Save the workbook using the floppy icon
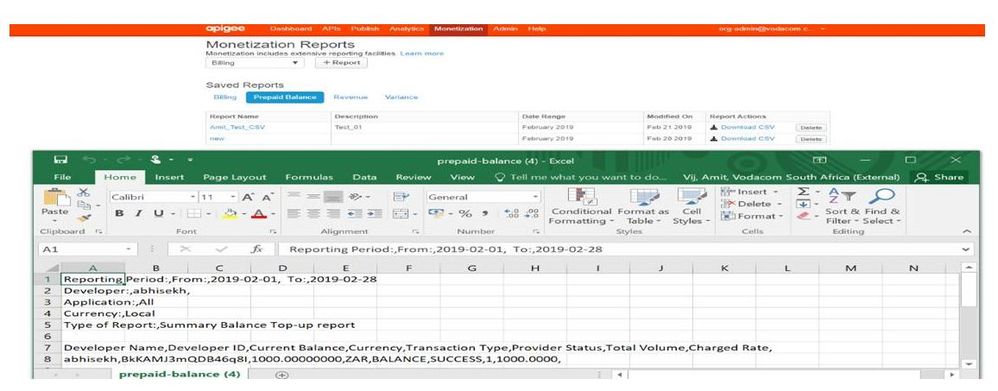This screenshot has width=998, height=391. pyautogui.click(x=61, y=160)
